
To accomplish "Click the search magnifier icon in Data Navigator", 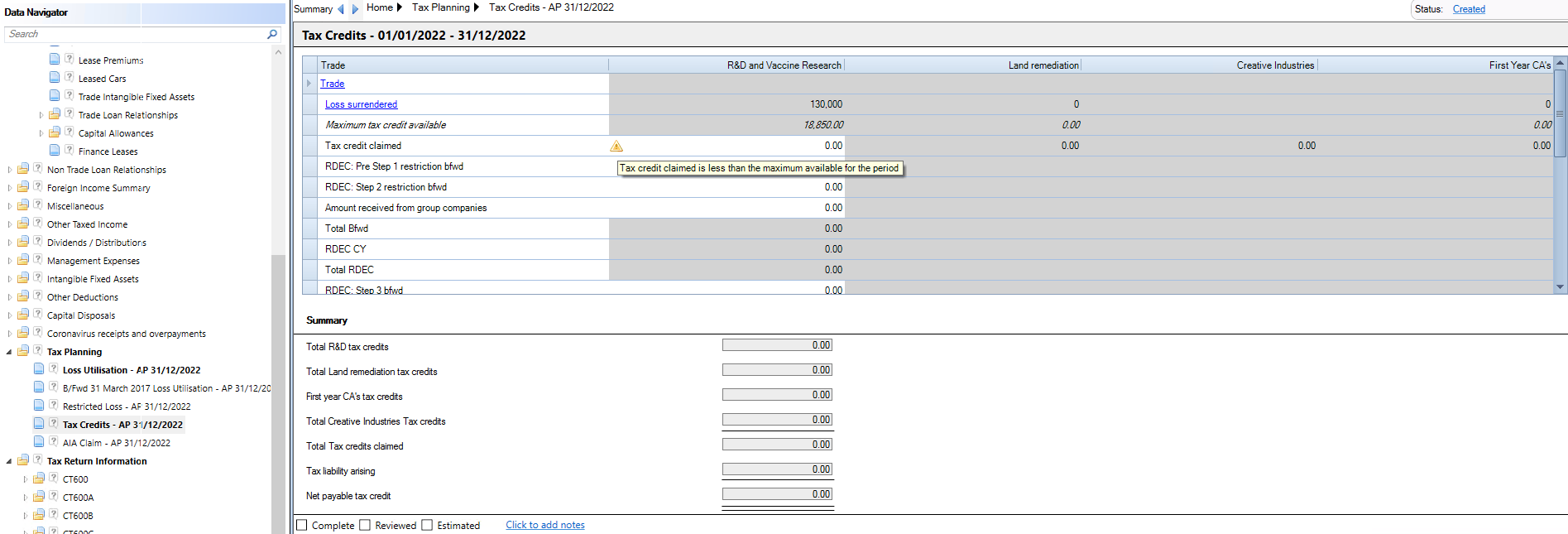I will click(272, 34).
